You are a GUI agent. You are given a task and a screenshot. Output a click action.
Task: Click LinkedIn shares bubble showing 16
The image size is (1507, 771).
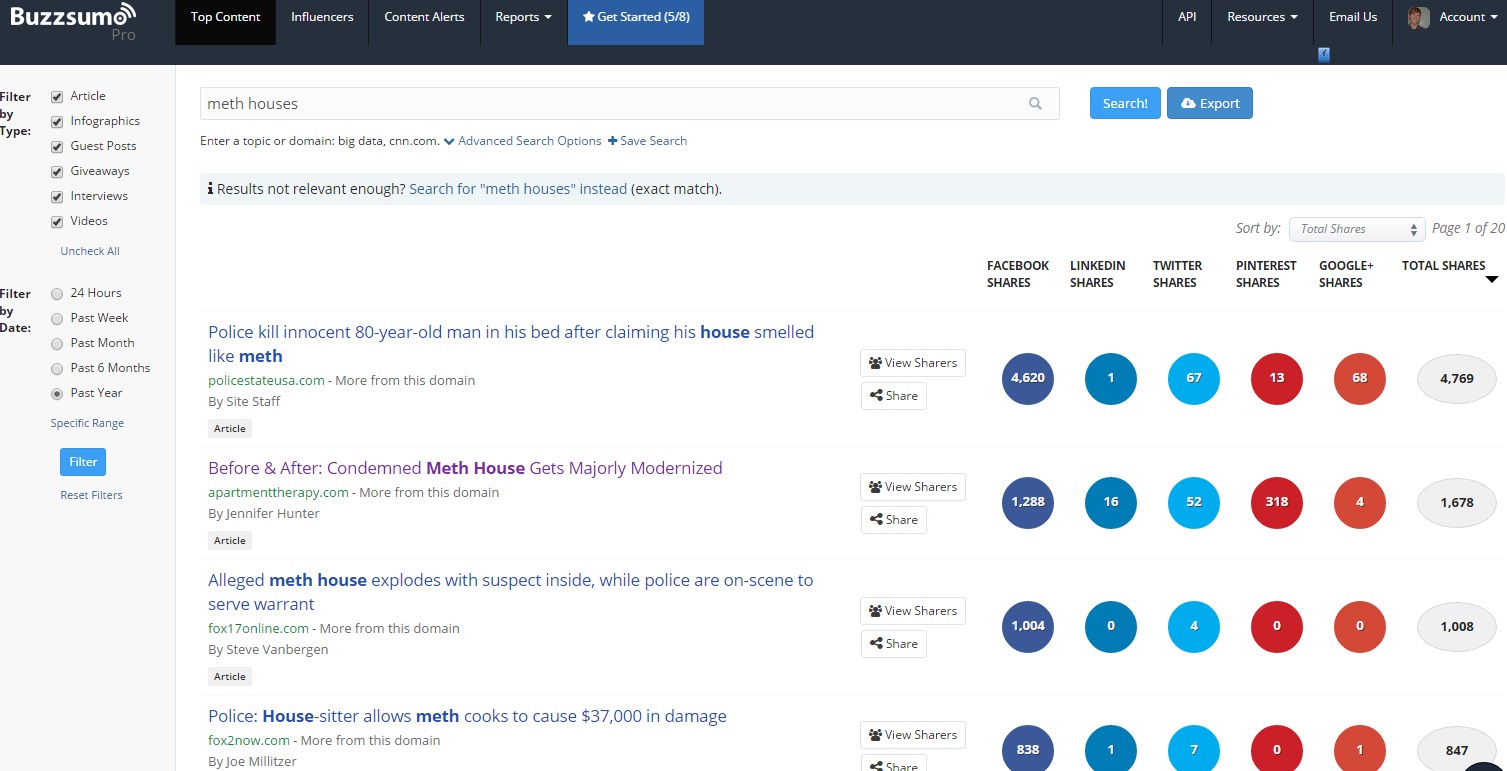coord(1111,503)
